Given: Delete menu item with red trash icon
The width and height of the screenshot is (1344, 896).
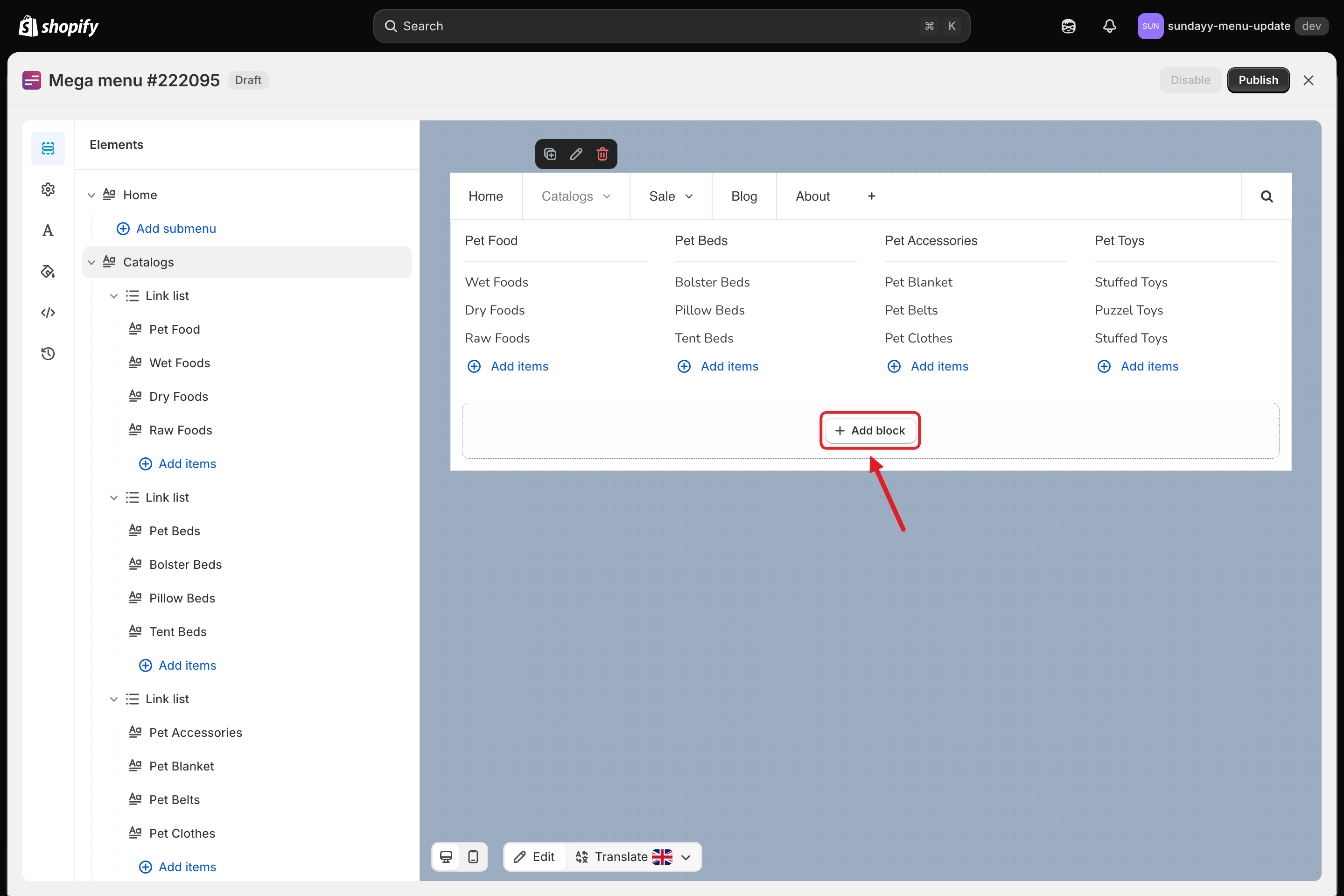Looking at the screenshot, I should pyautogui.click(x=602, y=154).
